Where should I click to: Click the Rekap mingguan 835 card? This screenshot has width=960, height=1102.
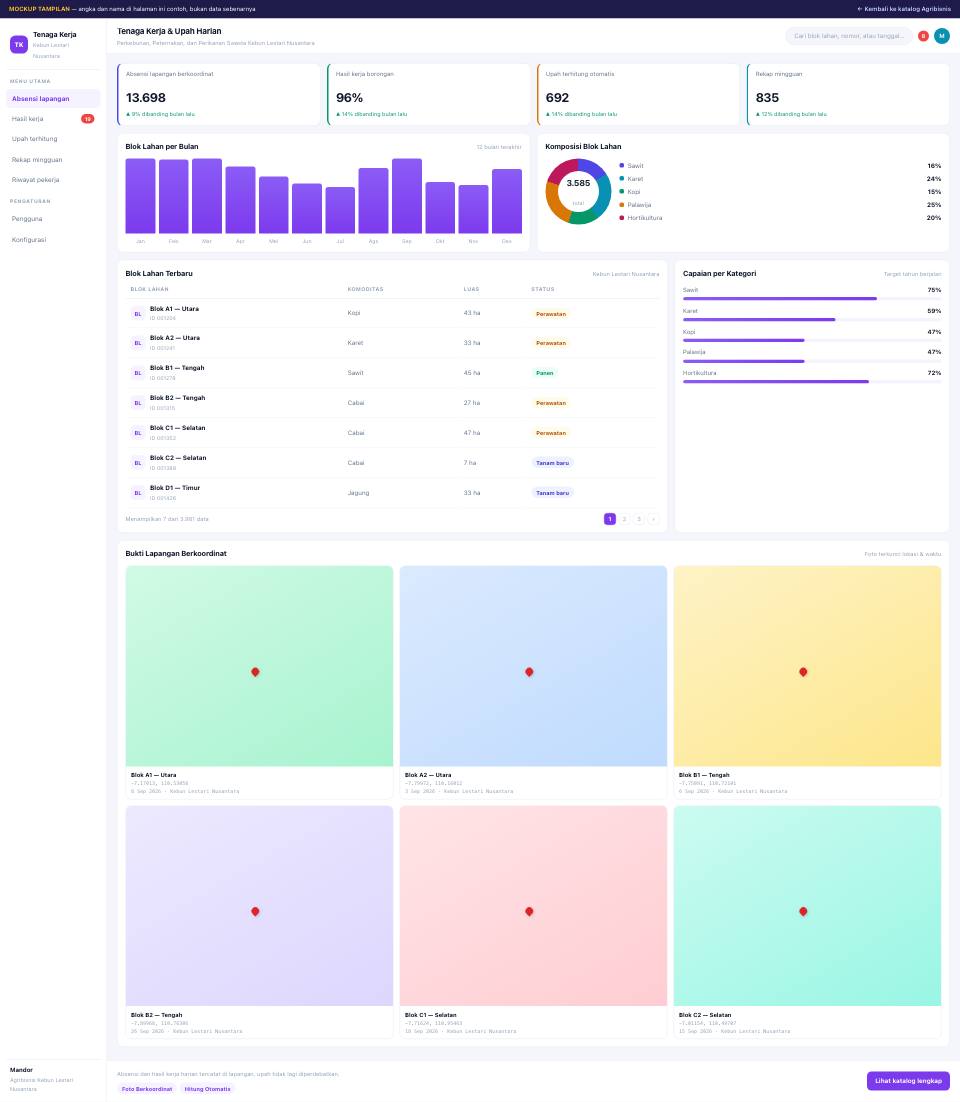[x=848, y=94]
